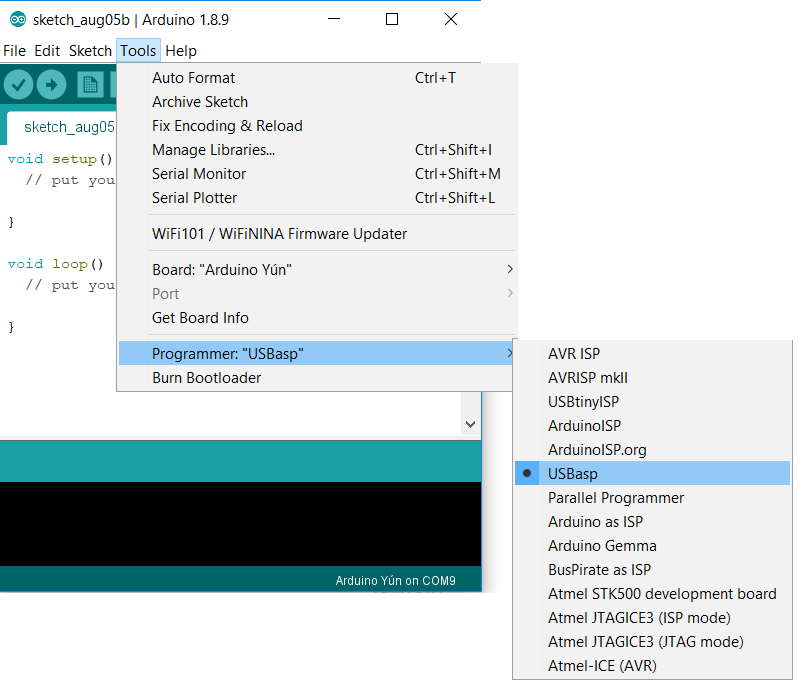The width and height of the screenshot is (802, 684).
Task: Select Arduino as ISP programmer
Action: click(653, 522)
